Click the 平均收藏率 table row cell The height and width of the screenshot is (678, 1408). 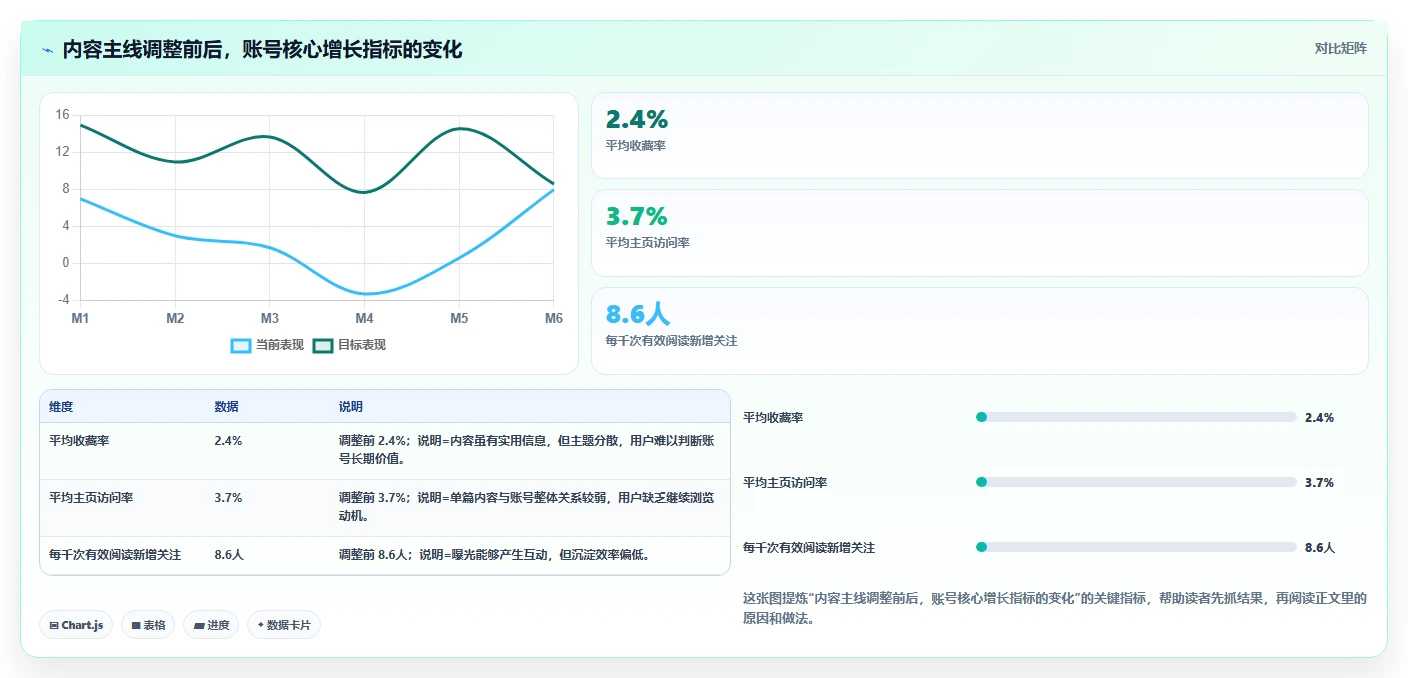[122, 451]
